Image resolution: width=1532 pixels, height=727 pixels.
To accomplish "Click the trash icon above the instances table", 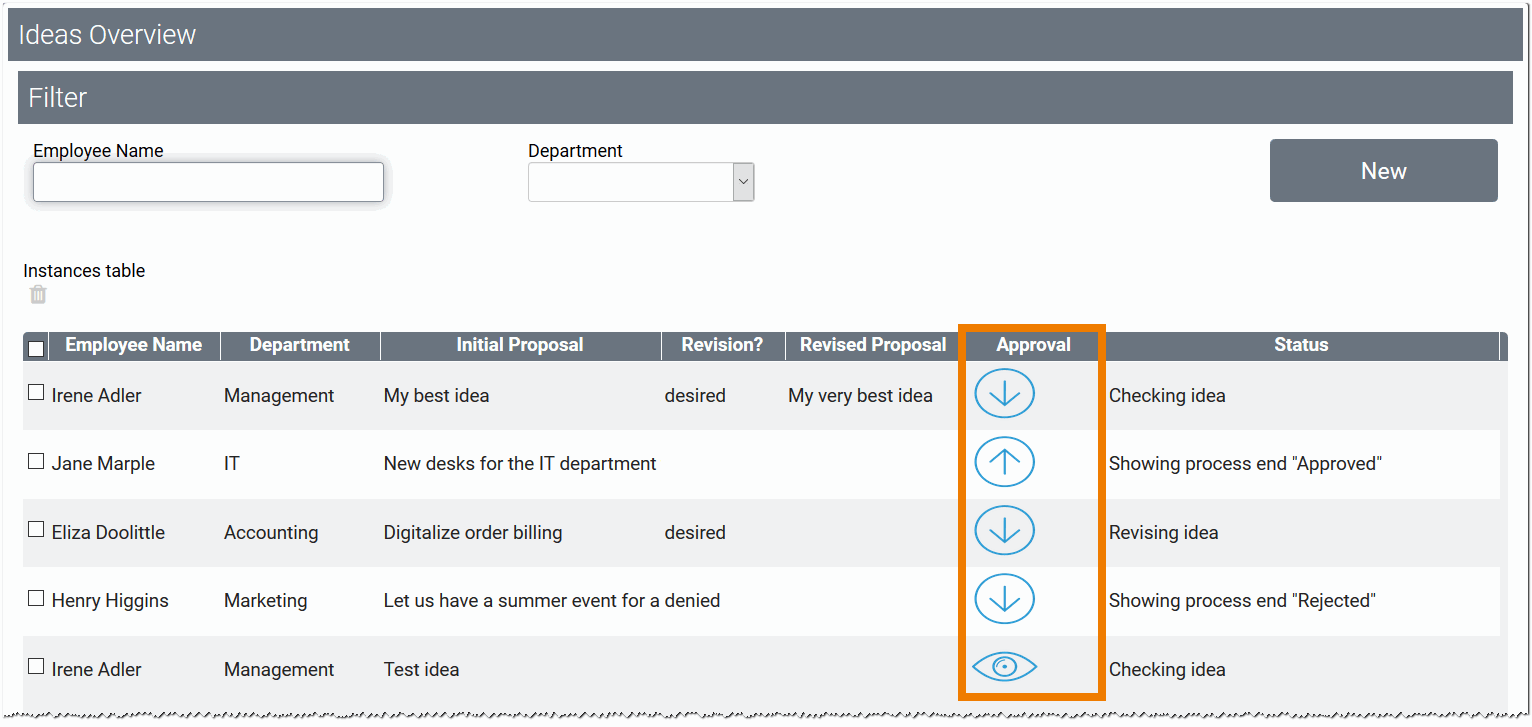I will pyautogui.click(x=37, y=294).
